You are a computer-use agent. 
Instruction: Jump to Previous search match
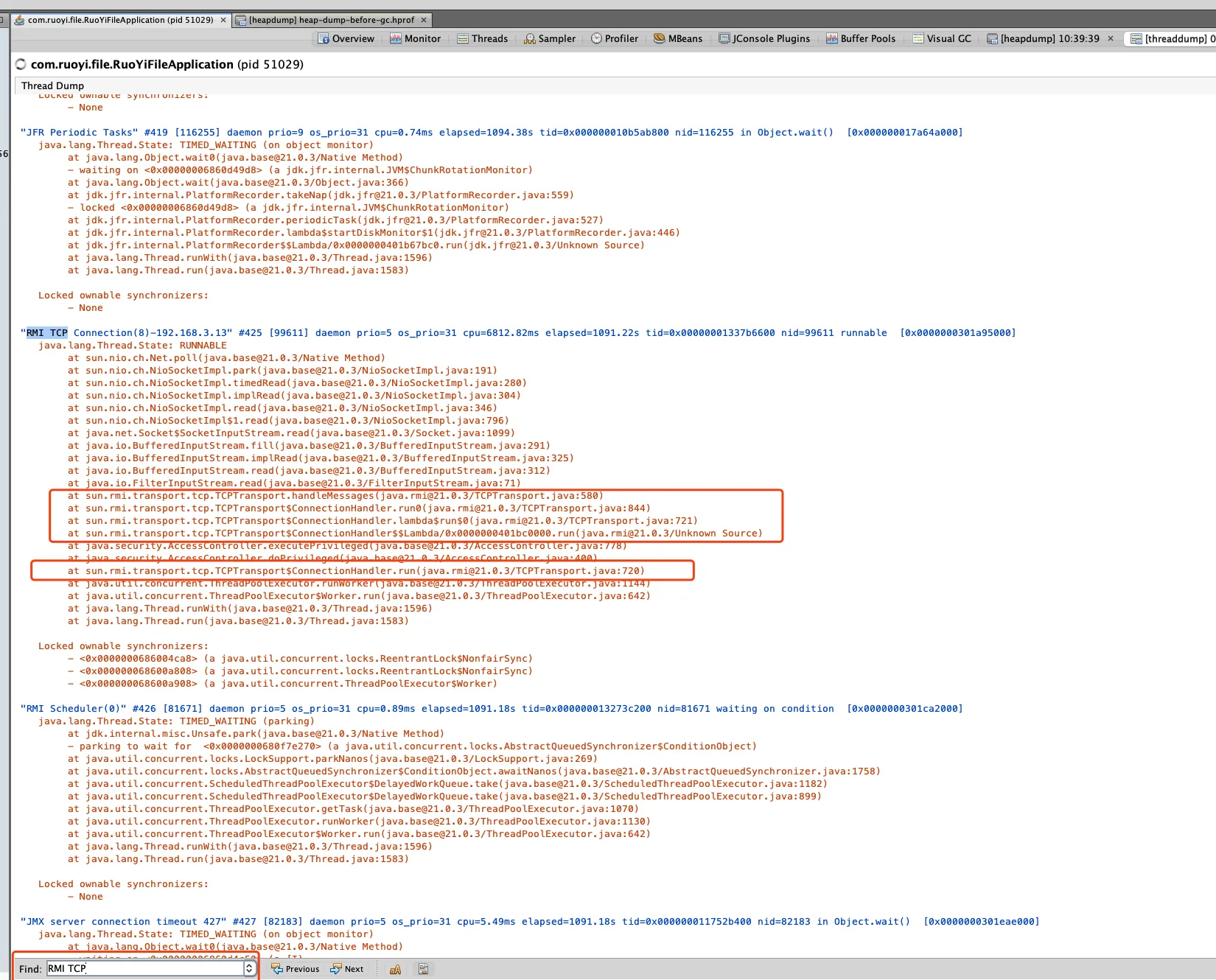pos(296,969)
